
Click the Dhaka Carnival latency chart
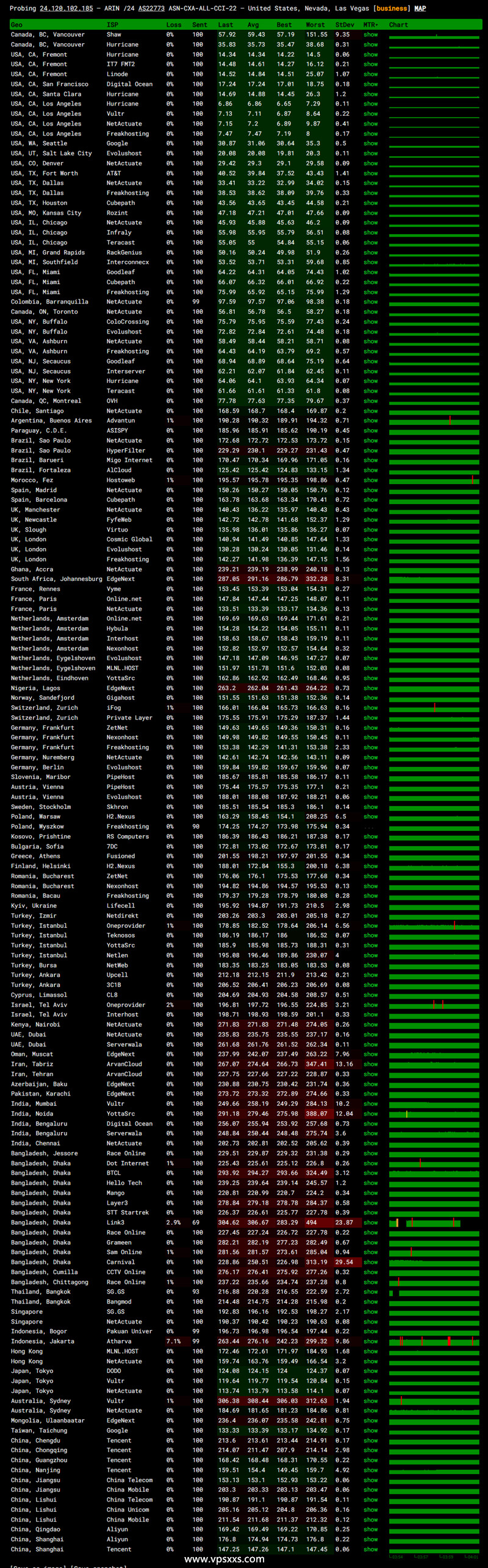tap(434, 1263)
